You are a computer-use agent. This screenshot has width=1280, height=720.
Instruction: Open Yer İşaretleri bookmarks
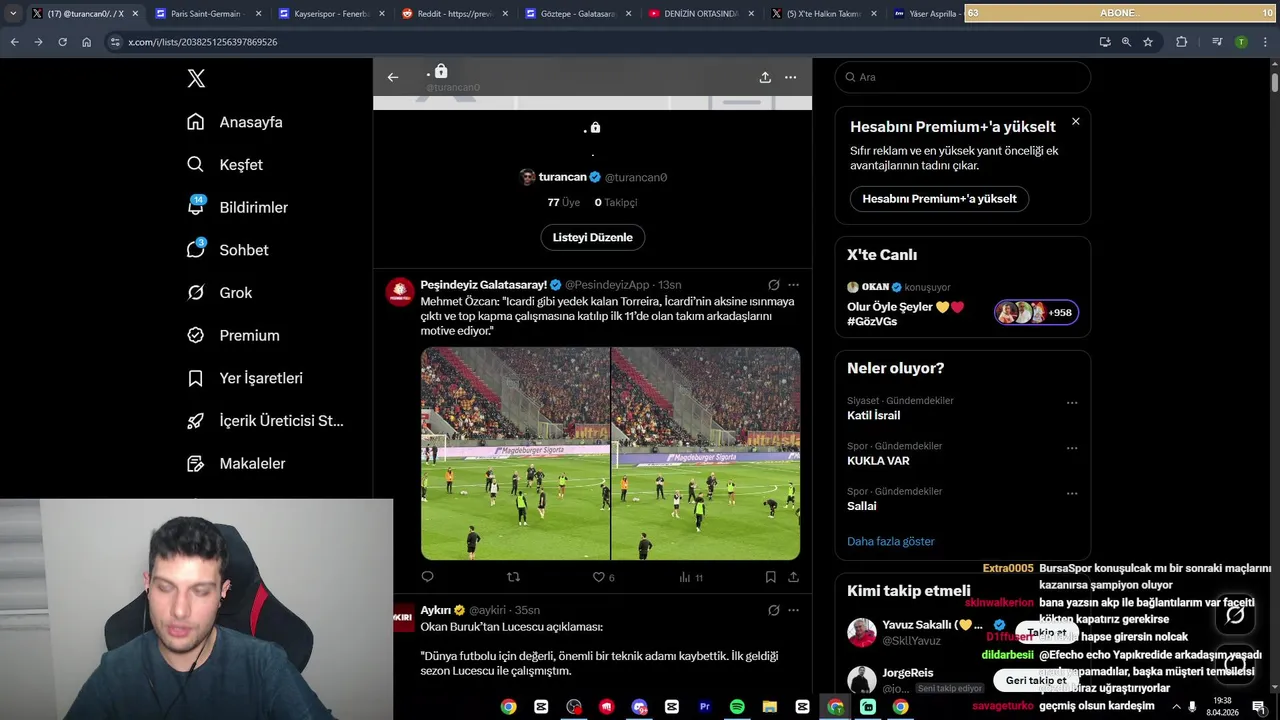point(245,378)
